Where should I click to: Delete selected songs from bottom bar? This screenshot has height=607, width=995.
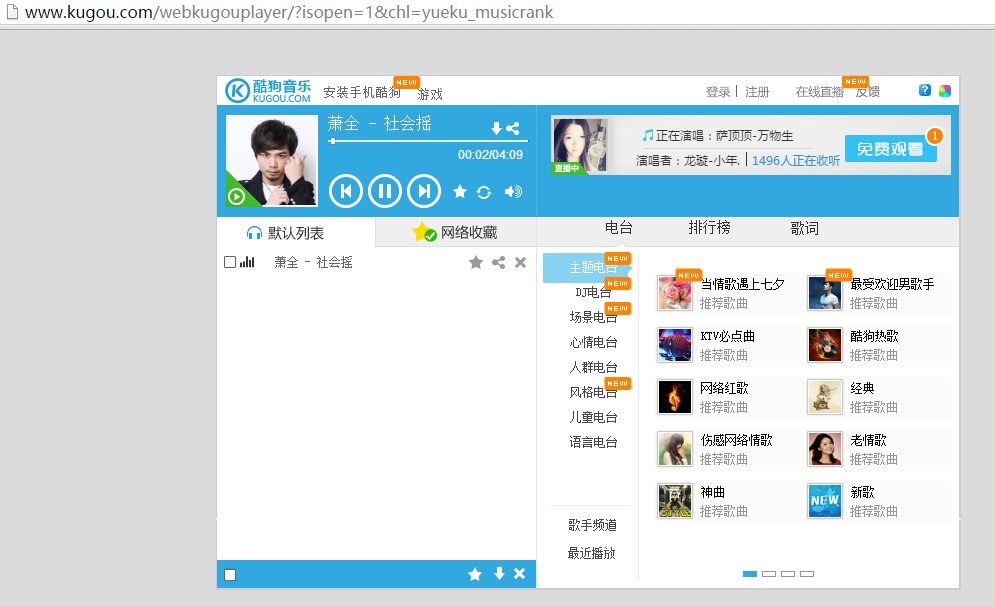520,573
